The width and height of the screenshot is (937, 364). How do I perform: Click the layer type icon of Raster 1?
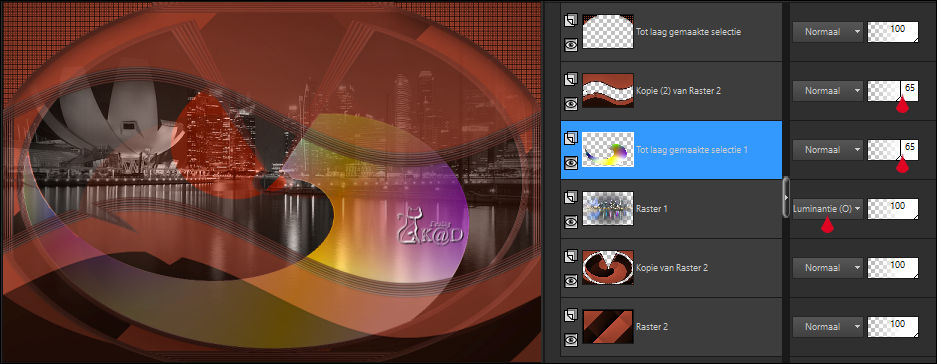571,197
